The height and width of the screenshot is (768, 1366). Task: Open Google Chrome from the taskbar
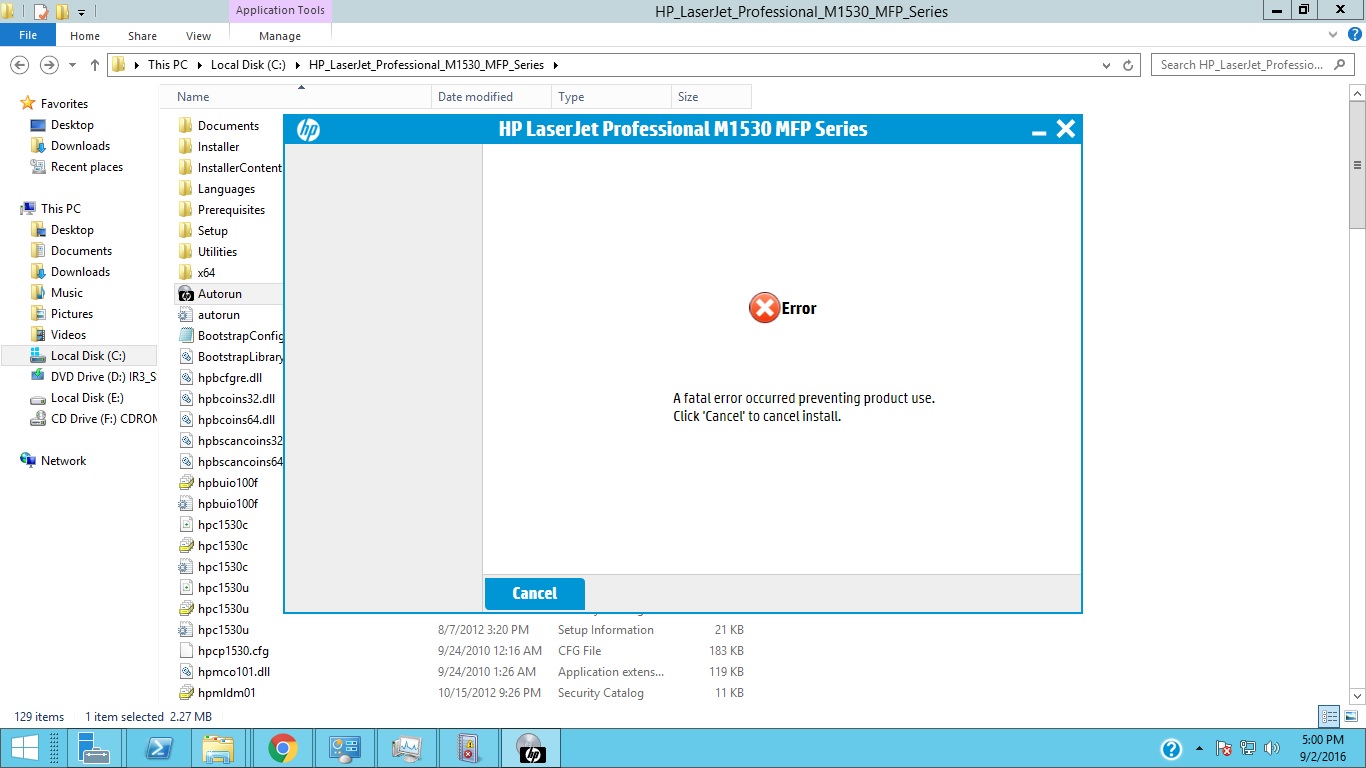pyautogui.click(x=283, y=748)
